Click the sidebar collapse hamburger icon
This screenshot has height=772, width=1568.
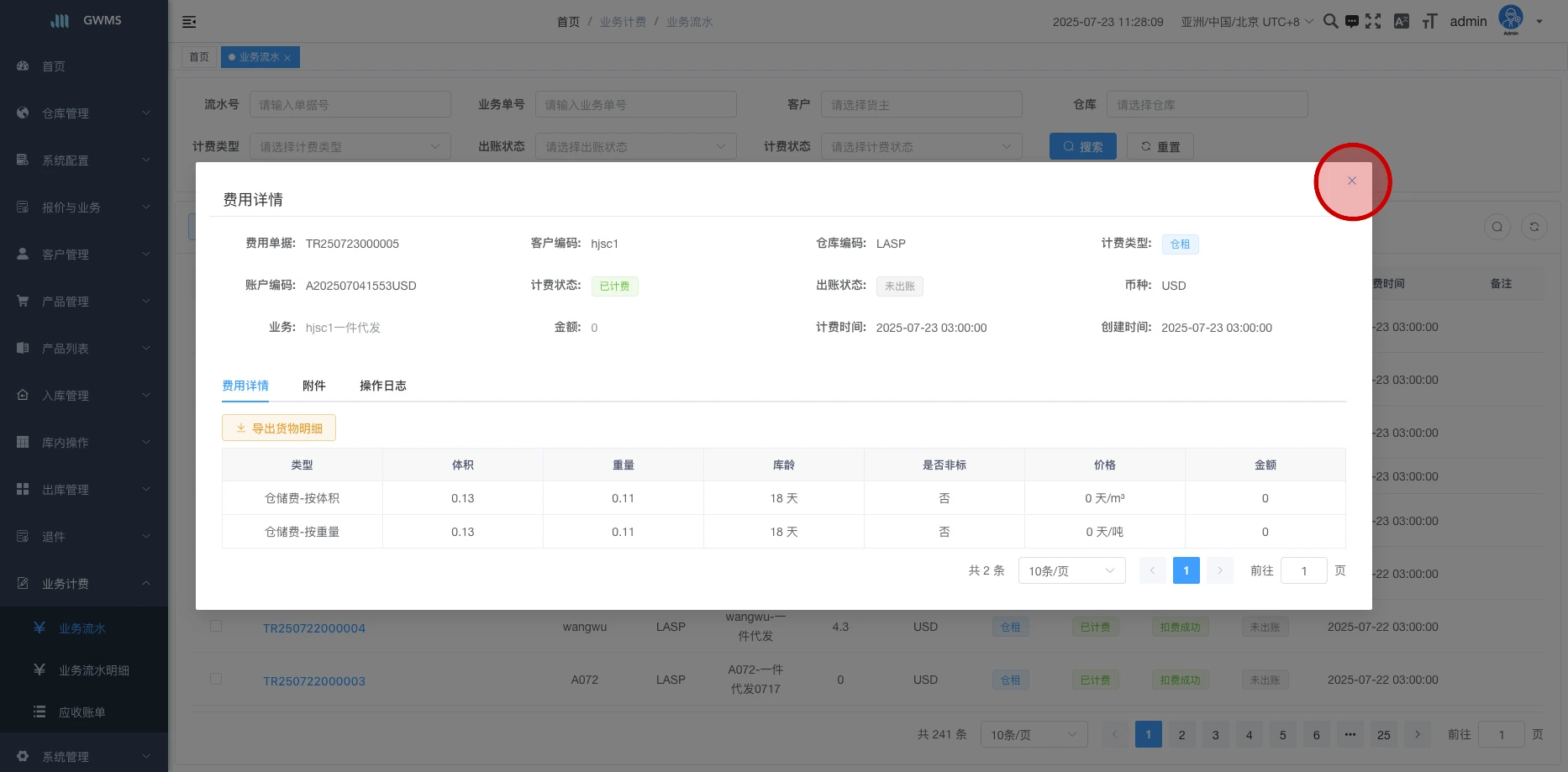click(x=189, y=22)
